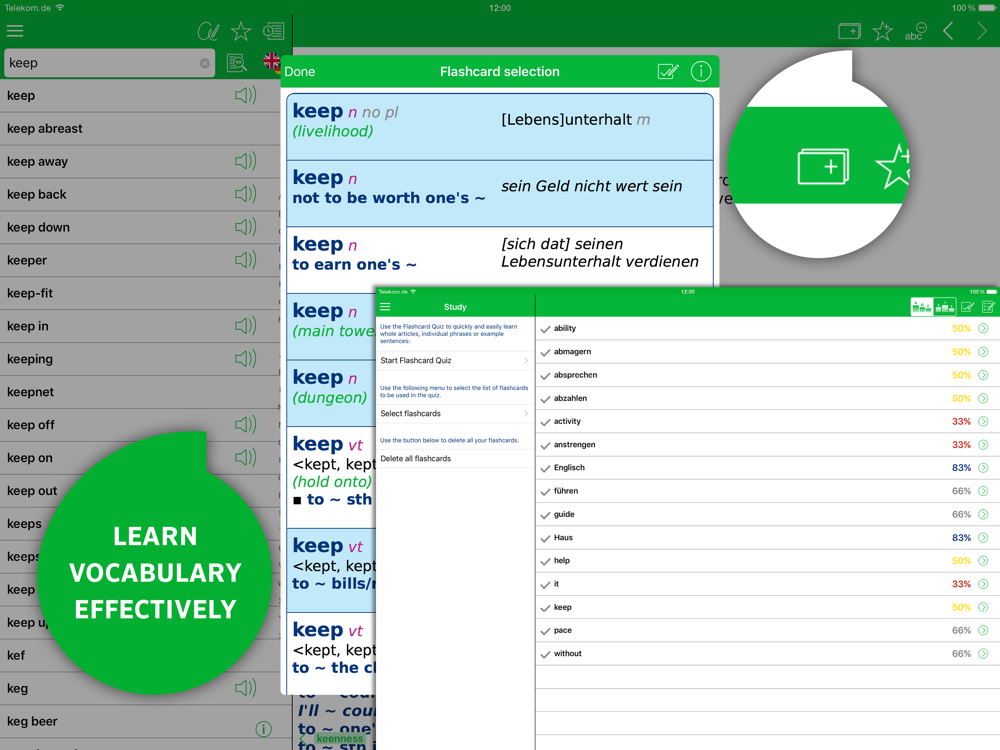
Task: Click checklist edit icon in Study toolbar
Action: [x=988, y=307]
